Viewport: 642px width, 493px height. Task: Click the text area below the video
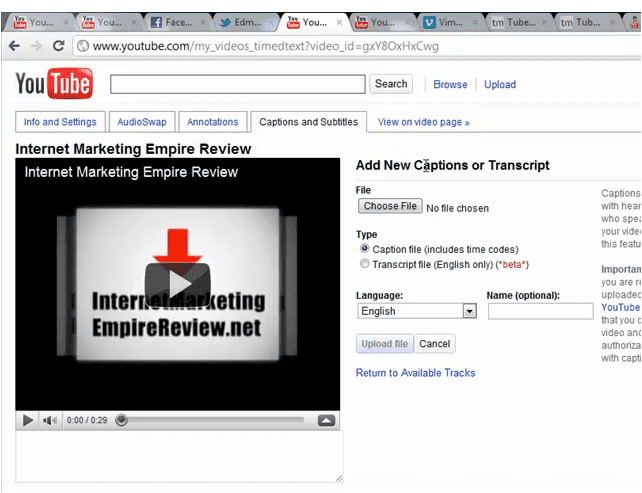[x=179, y=457]
